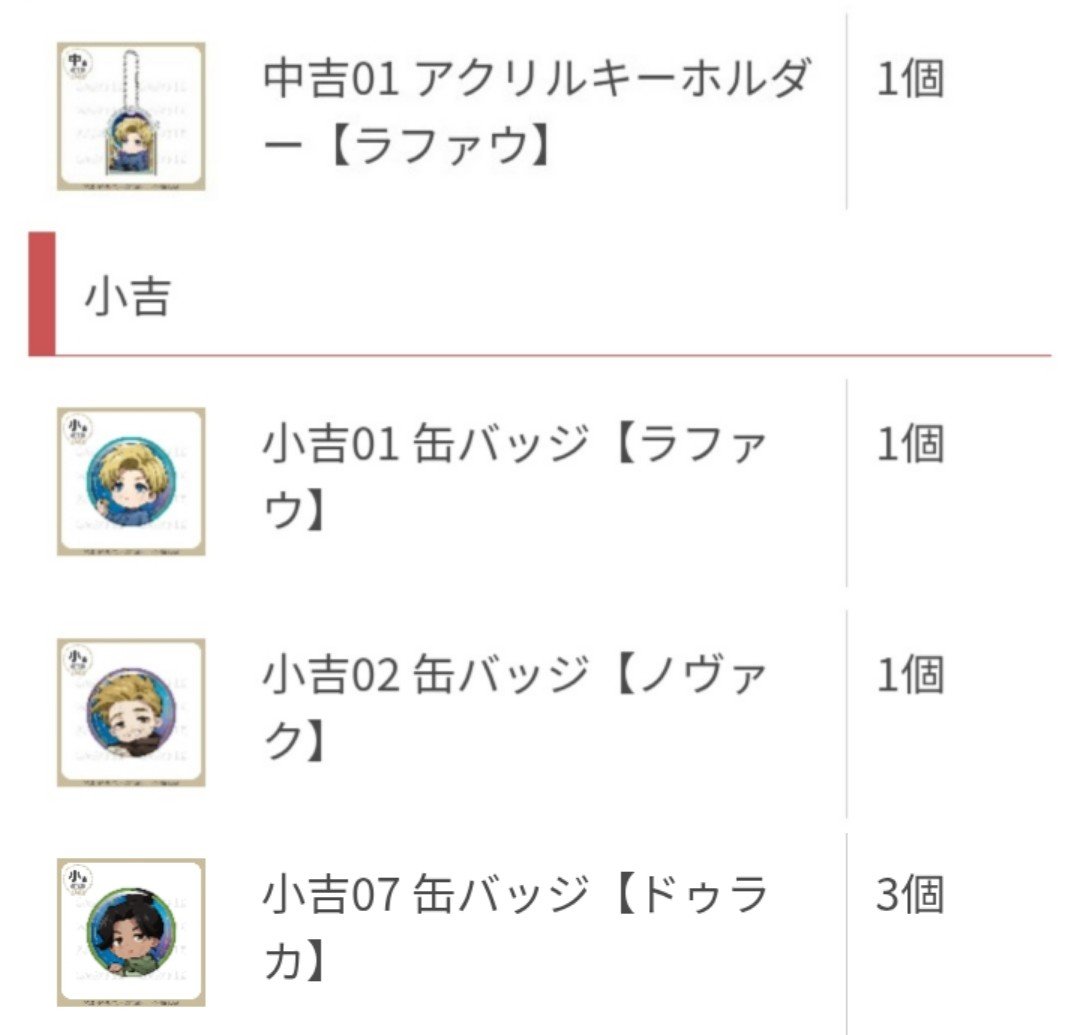Open the 中吉01 acrylic keyholder thumbnail
This screenshot has height=1035, width=1080.
tap(131, 116)
